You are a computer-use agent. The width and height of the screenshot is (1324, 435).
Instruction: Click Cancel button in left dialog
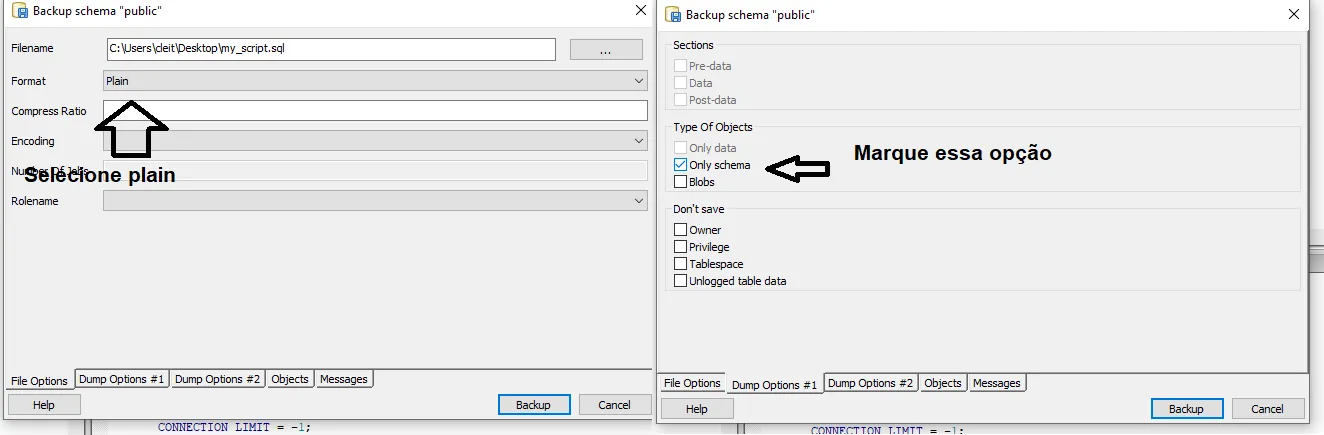pyautogui.click(x=614, y=405)
